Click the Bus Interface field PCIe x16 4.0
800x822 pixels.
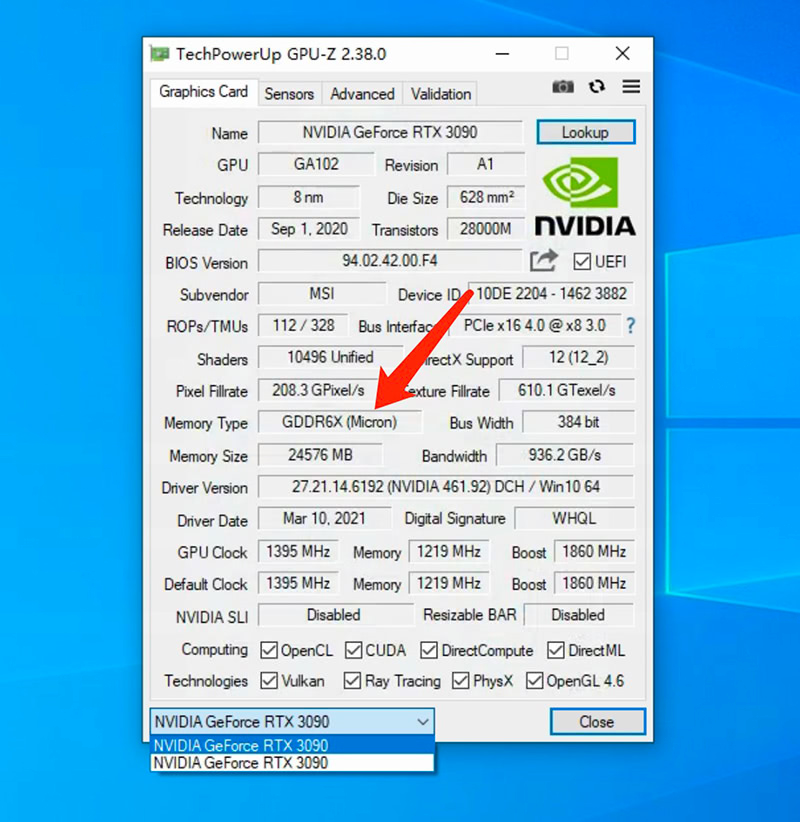click(535, 326)
